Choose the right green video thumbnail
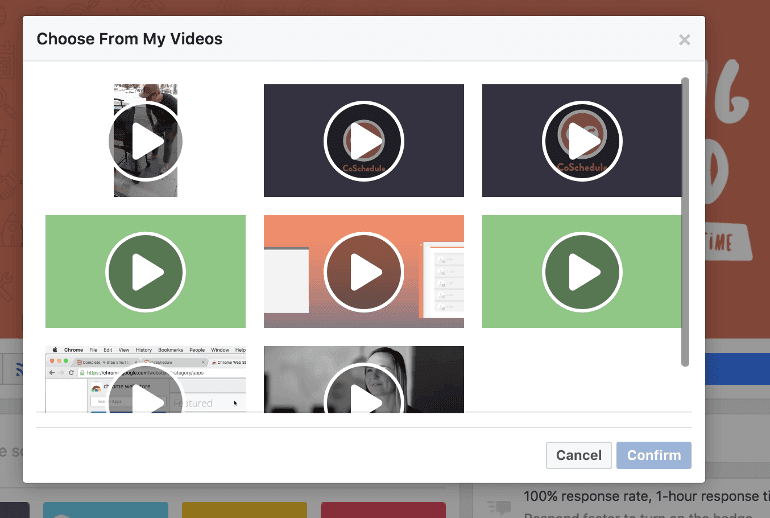This screenshot has width=770, height=518. [x=581, y=272]
